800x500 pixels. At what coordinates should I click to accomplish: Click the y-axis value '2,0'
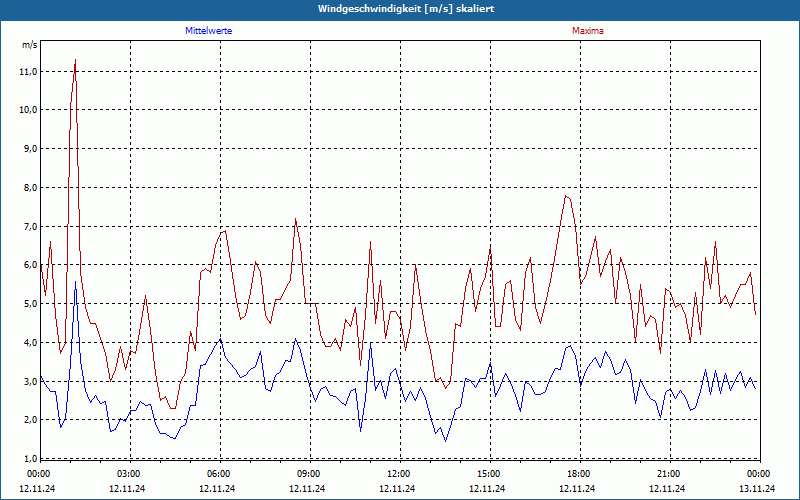point(30,420)
